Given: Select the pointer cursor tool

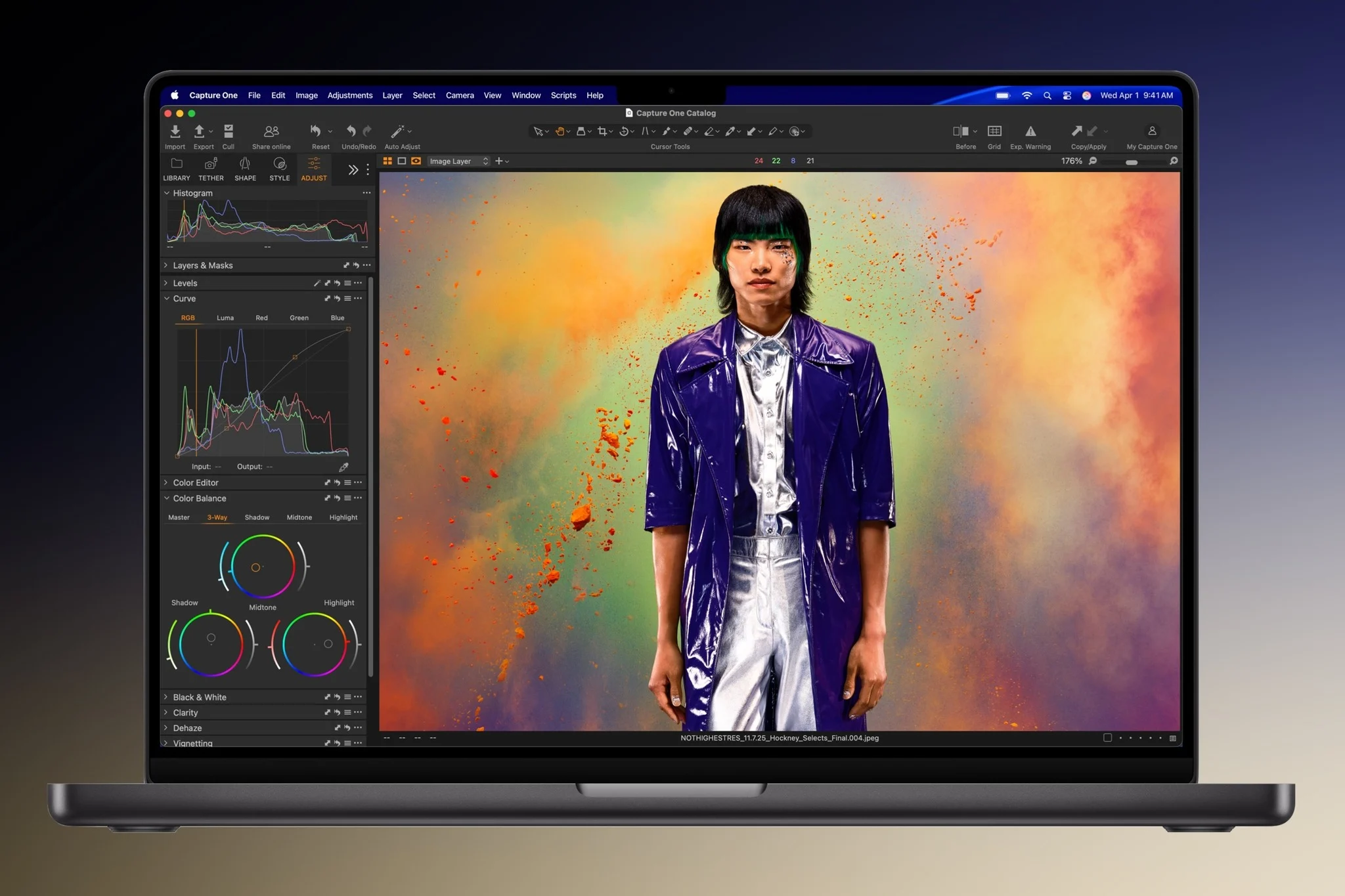Looking at the screenshot, I should click(x=539, y=131).
